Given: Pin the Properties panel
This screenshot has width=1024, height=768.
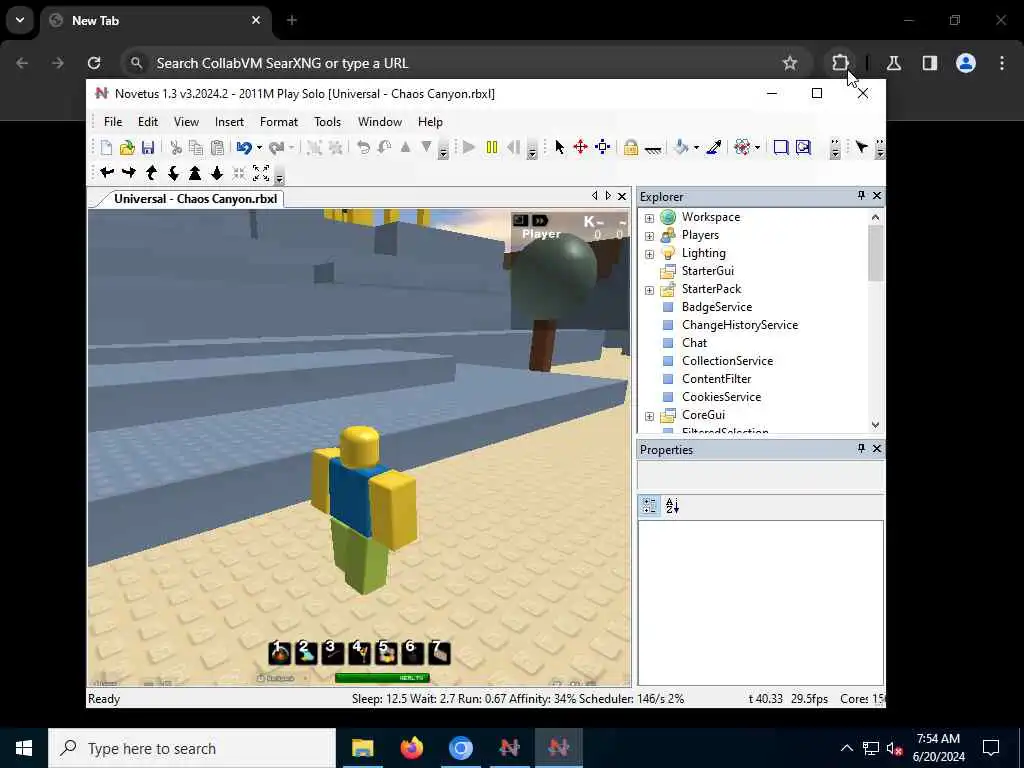Looking at the screenshot, I should pos(861,448).
